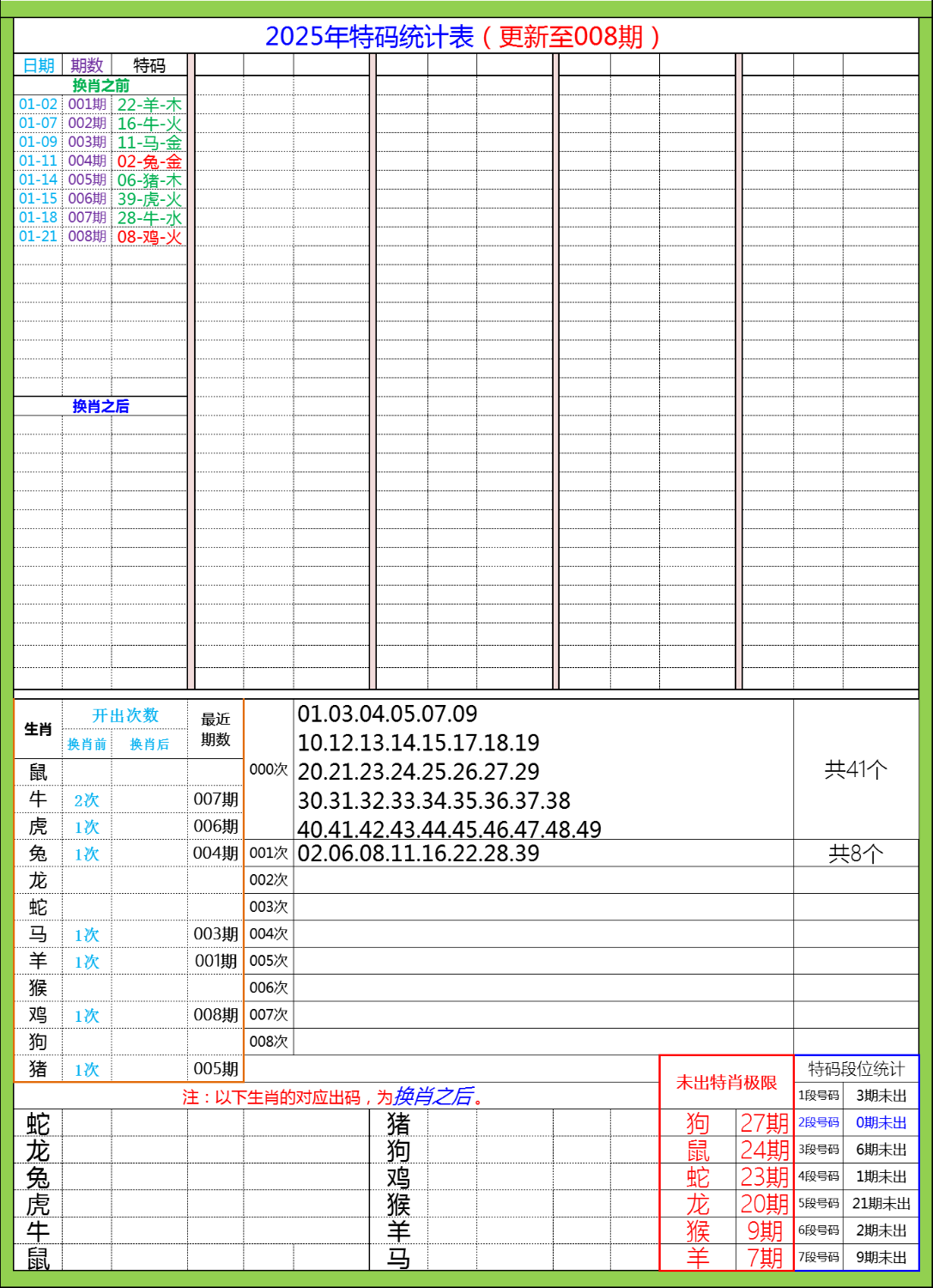Click the 特码段位统计 panel title
The height and width of the screenshot is (1288, 933).
857,1067
